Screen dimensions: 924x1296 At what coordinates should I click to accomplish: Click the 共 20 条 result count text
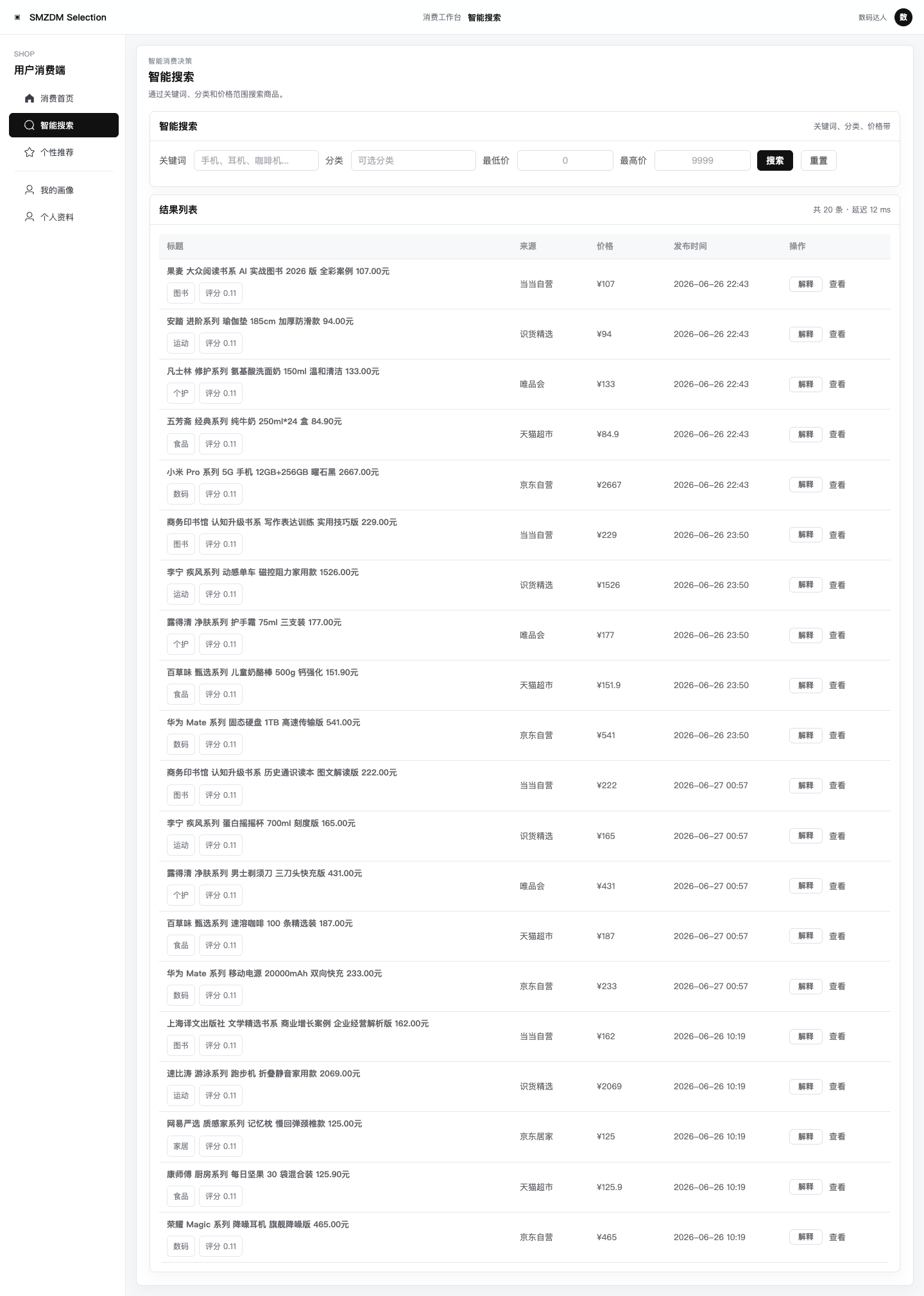click(x=828, y=210)
